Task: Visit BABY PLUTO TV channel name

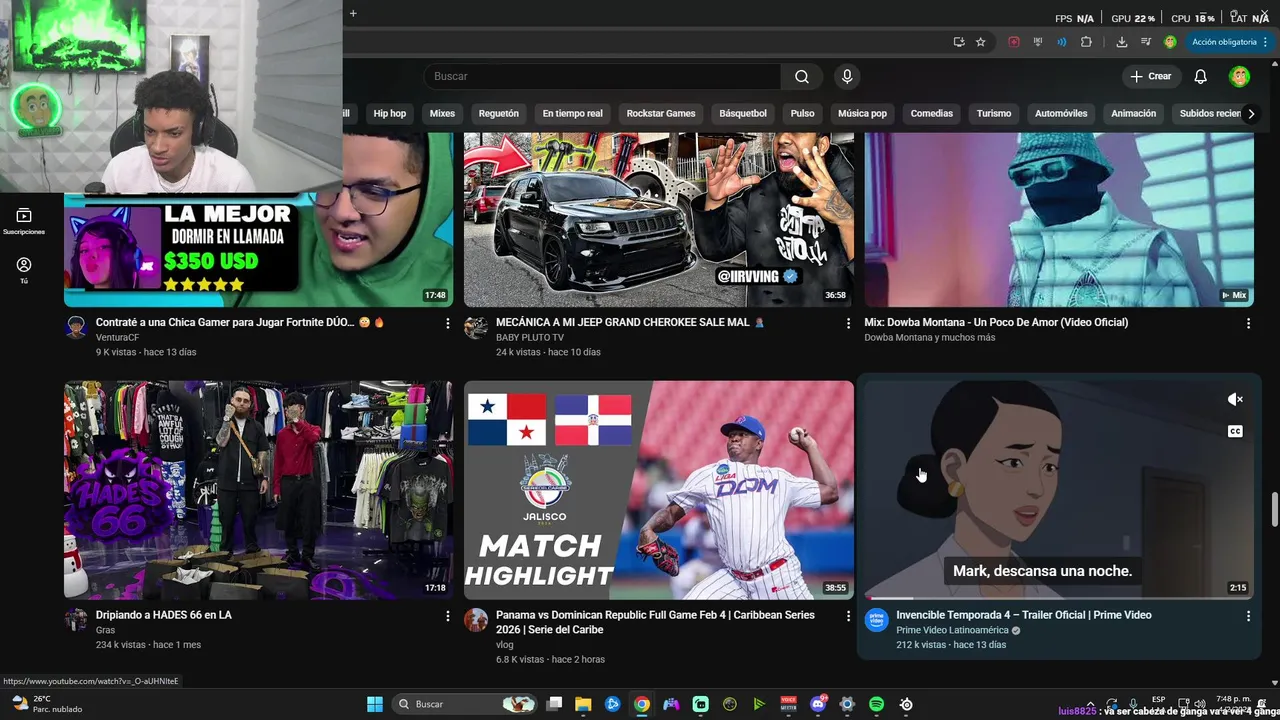Action: click(x=530, y=338)
